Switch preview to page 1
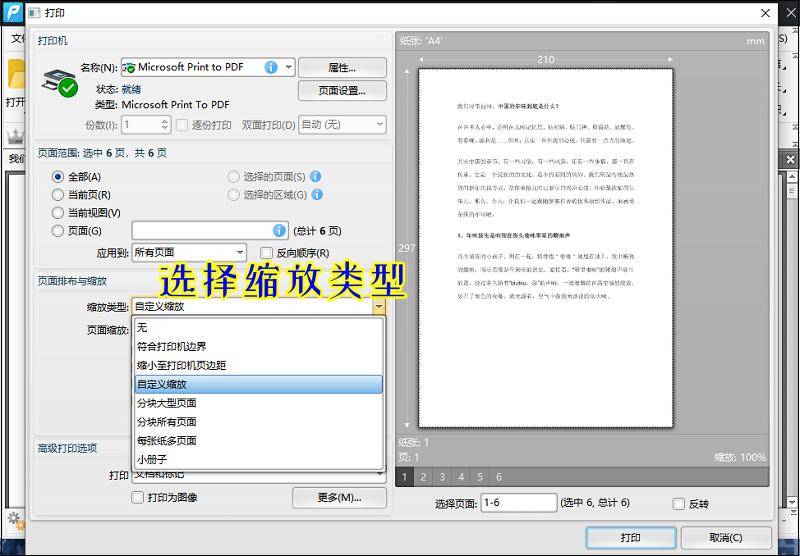The image size is (800, 556). 405,477
